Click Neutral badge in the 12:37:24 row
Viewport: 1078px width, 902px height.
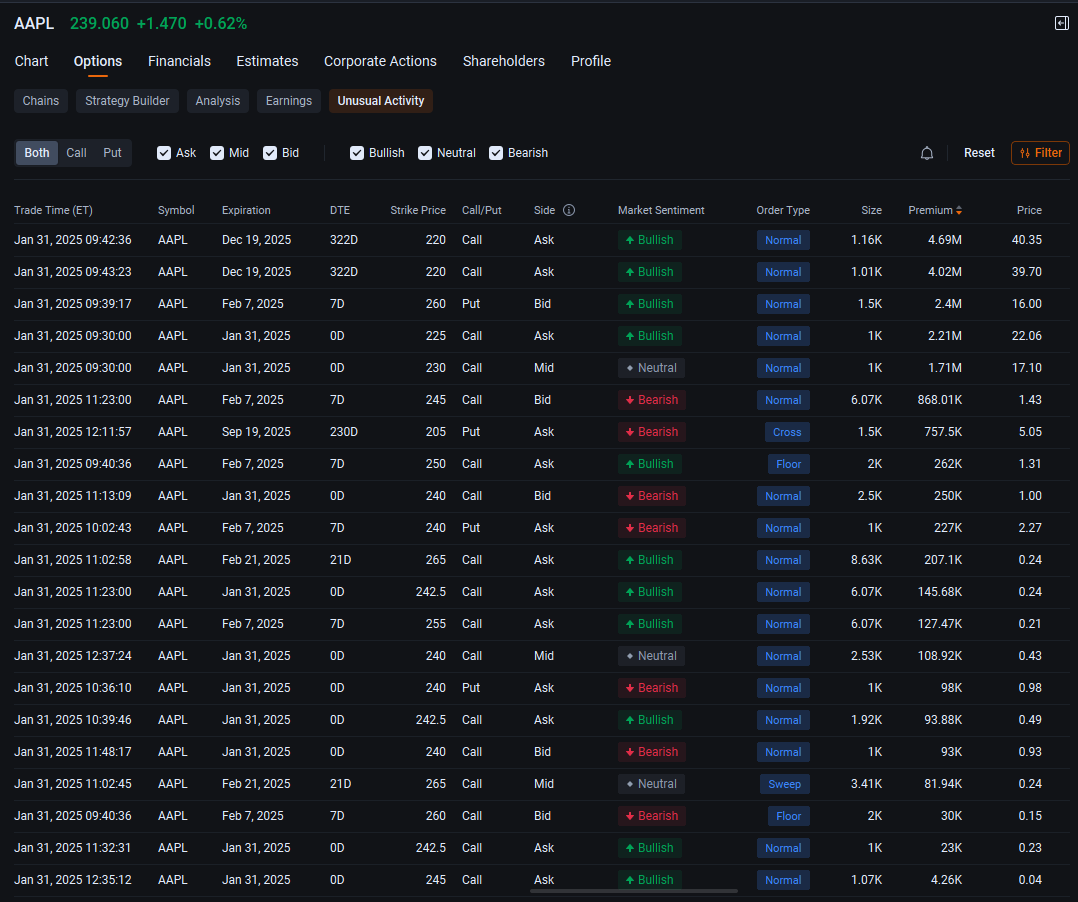[x=651, y=657]
